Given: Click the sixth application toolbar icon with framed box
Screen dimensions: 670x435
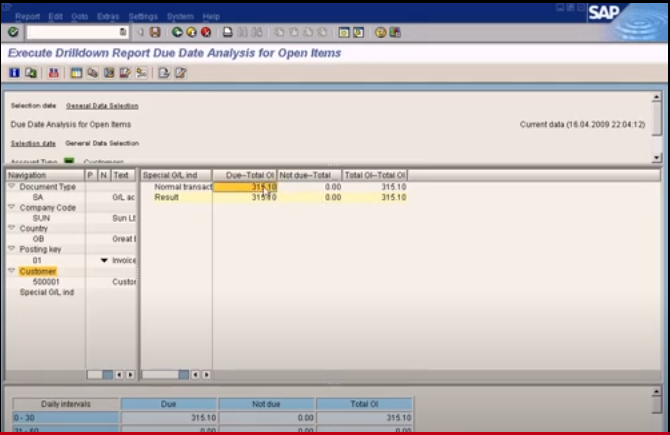Looking at the screenshot, I should pos(109,73).
